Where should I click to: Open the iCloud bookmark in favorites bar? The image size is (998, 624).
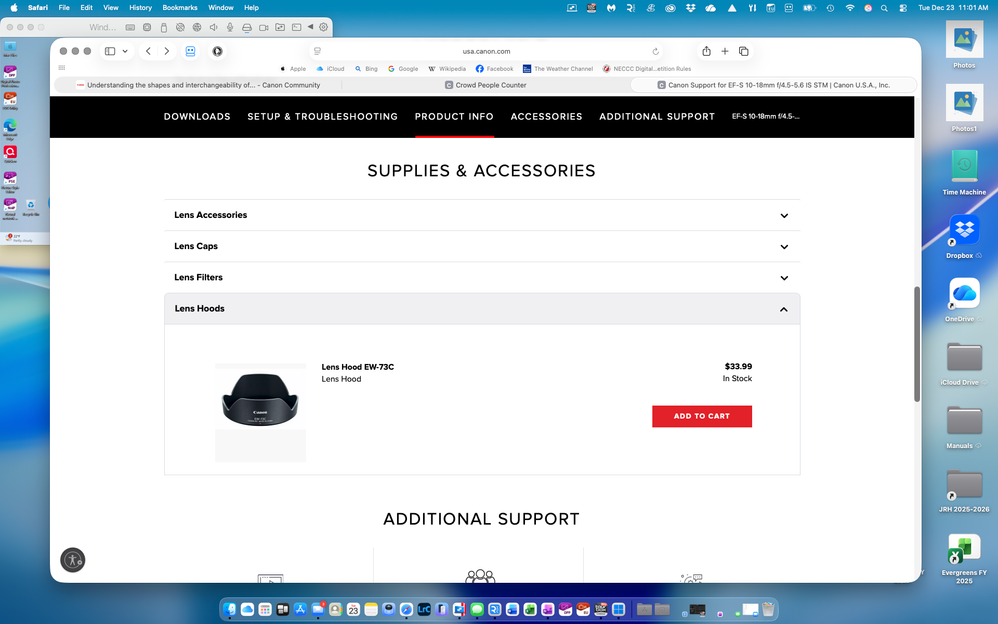[330, 69]
